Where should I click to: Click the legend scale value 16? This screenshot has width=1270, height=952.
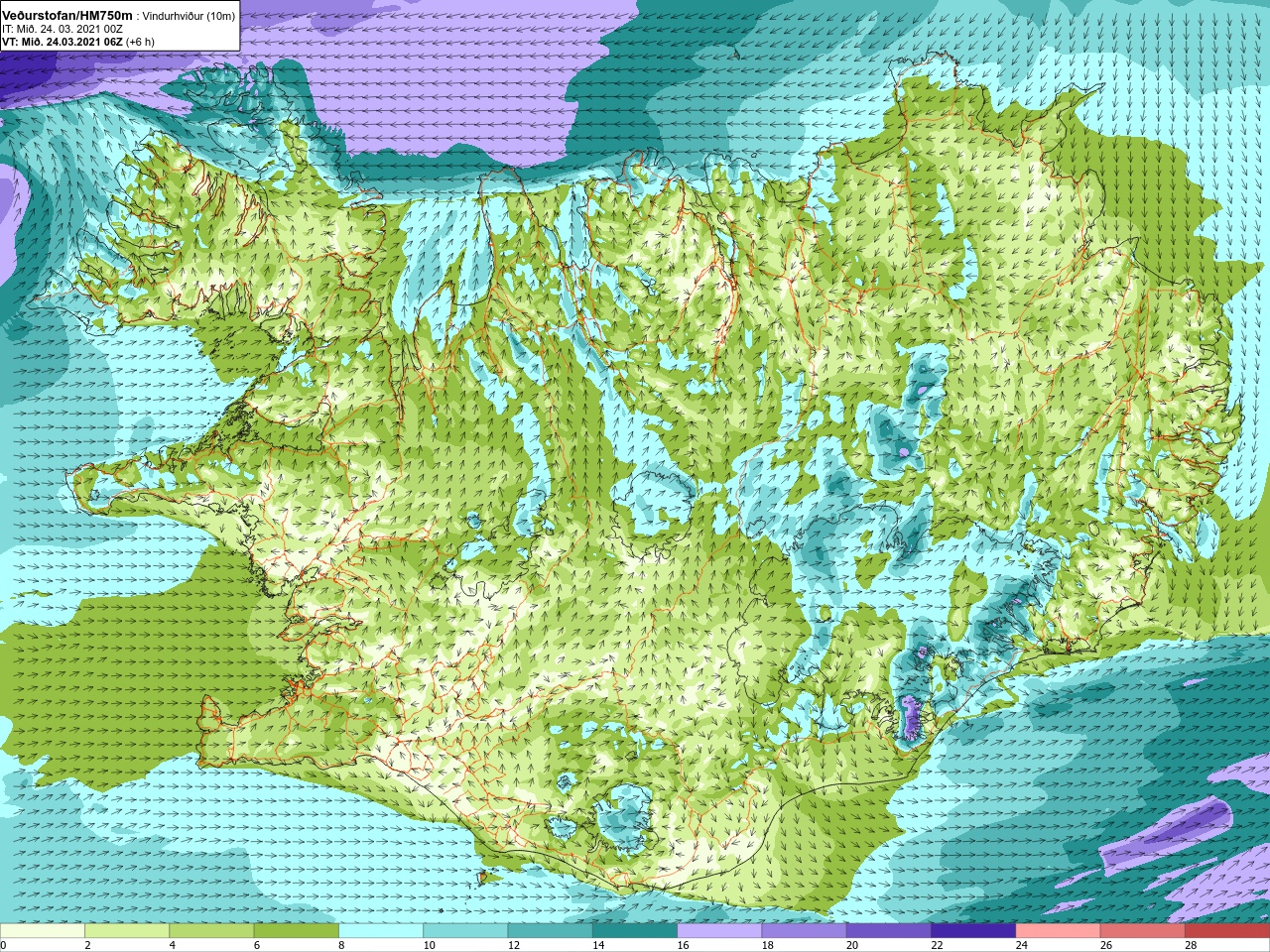pos(684,945)
